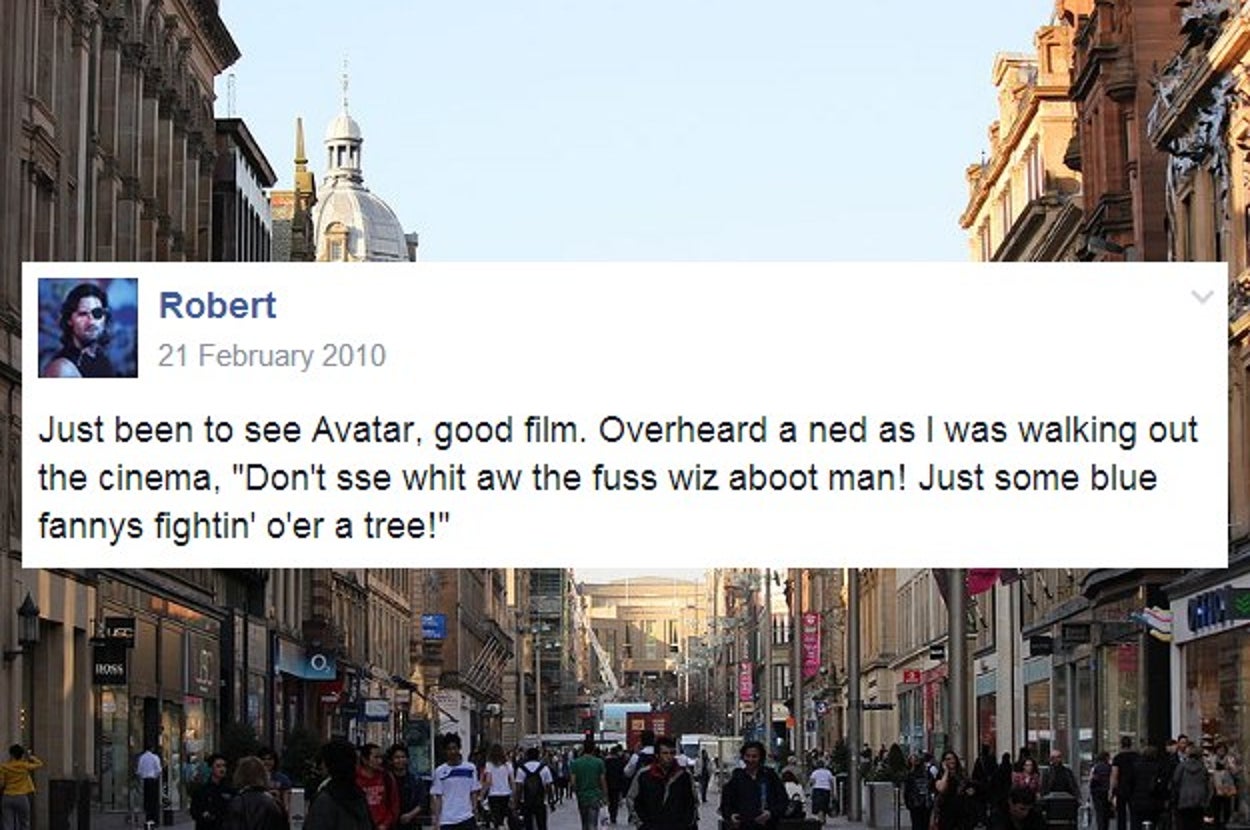Image resolution: width=1250 pixels, height=830 pixels.
Task: Click the pink vertical street banner
Action: pos(810,646)
